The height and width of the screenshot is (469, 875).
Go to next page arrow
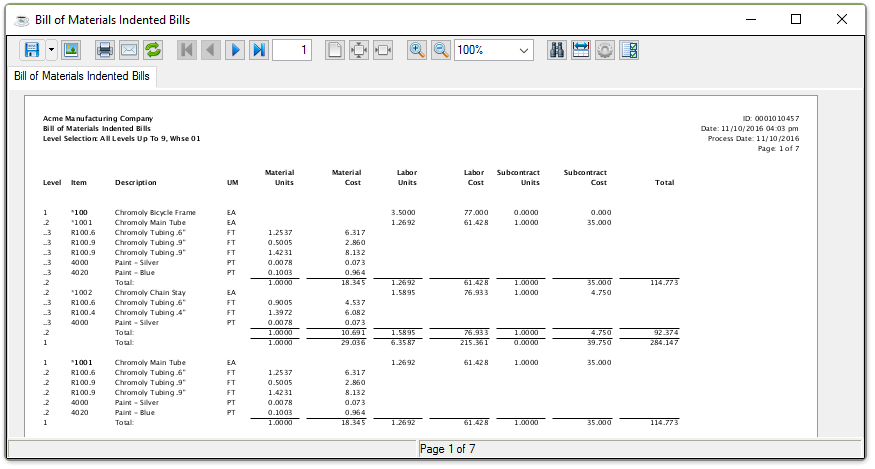click(x=235, y=49)
